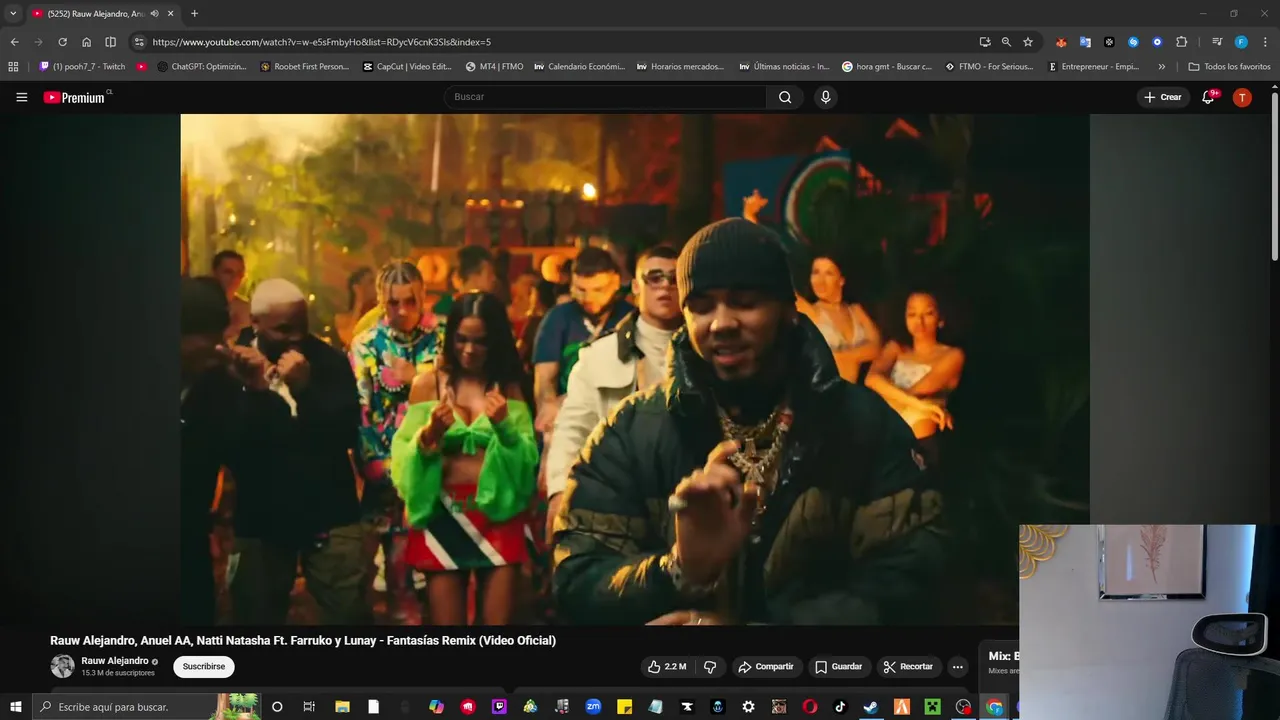Open Chrome side panel icon

110,42
